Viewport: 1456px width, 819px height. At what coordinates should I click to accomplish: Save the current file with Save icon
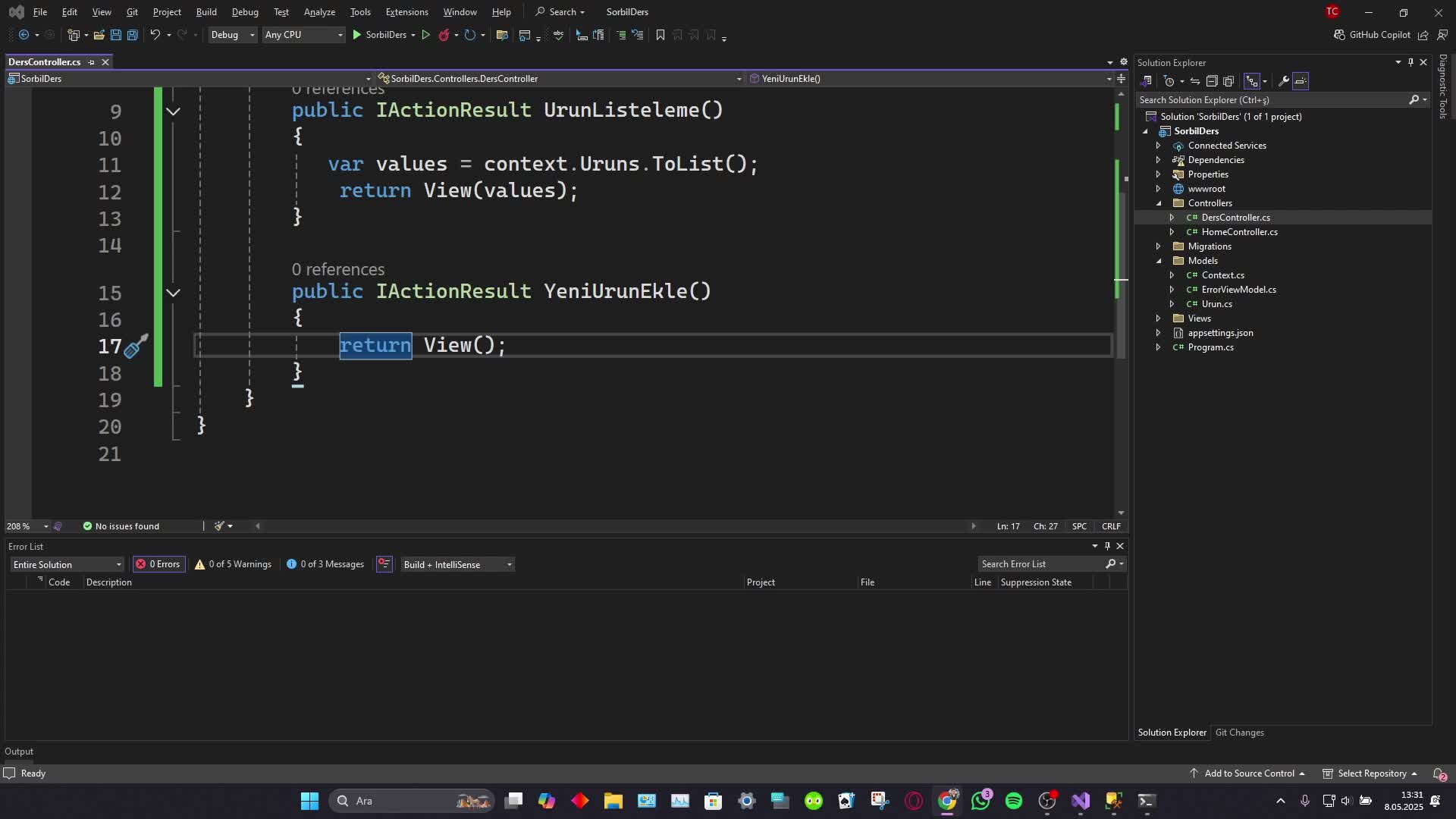pos(115,35)
